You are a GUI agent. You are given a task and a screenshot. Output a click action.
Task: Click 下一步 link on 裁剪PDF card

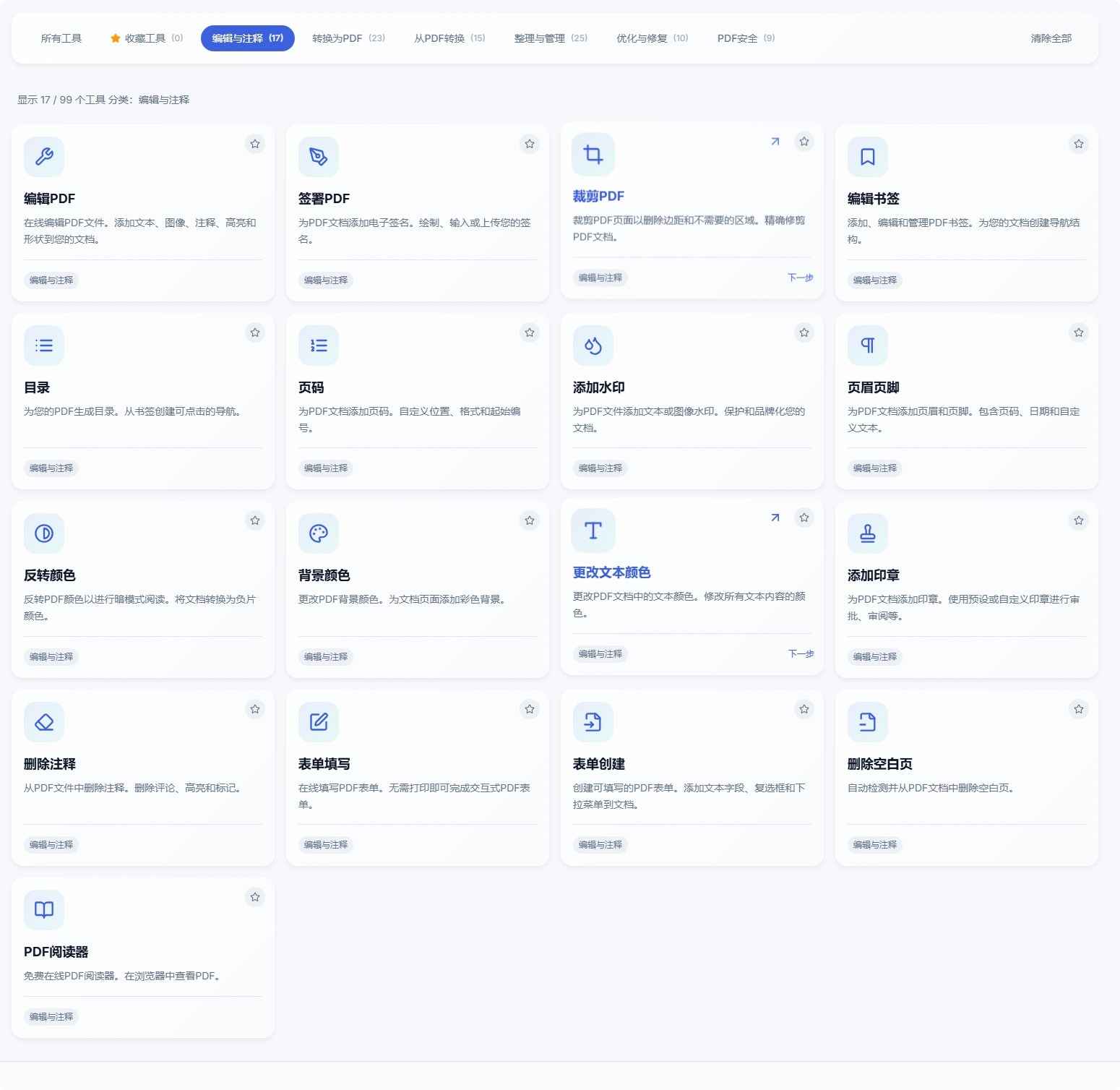800,278
